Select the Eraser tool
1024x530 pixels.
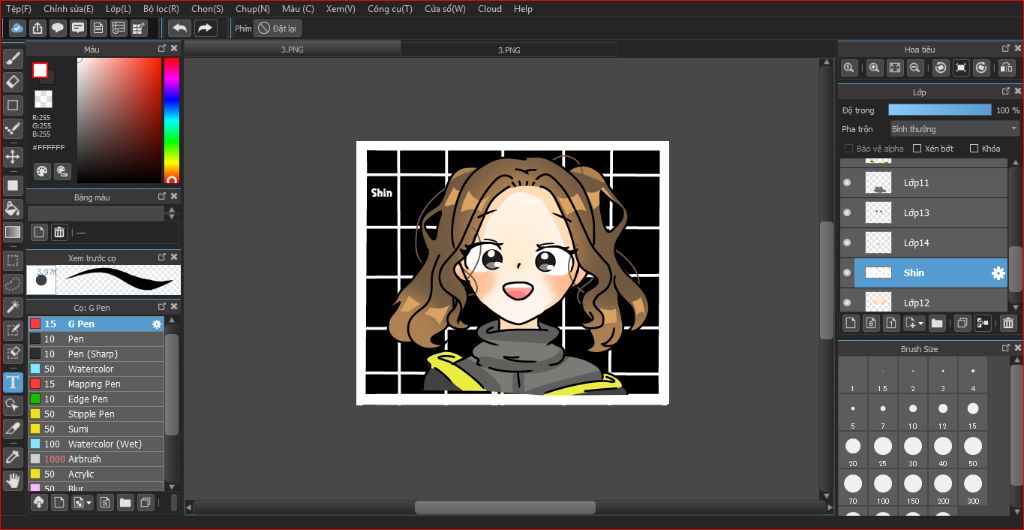click(x=12, y=82)
